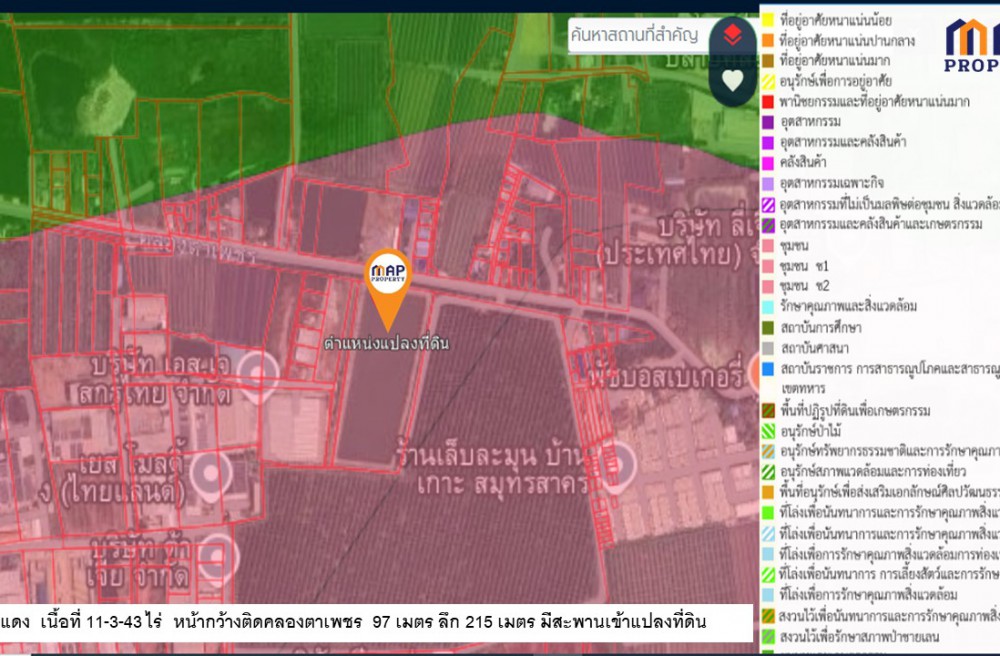Click the yellow ที่อยู่อาศัยหนาแน่นน้อย swatch

[768, 20]
